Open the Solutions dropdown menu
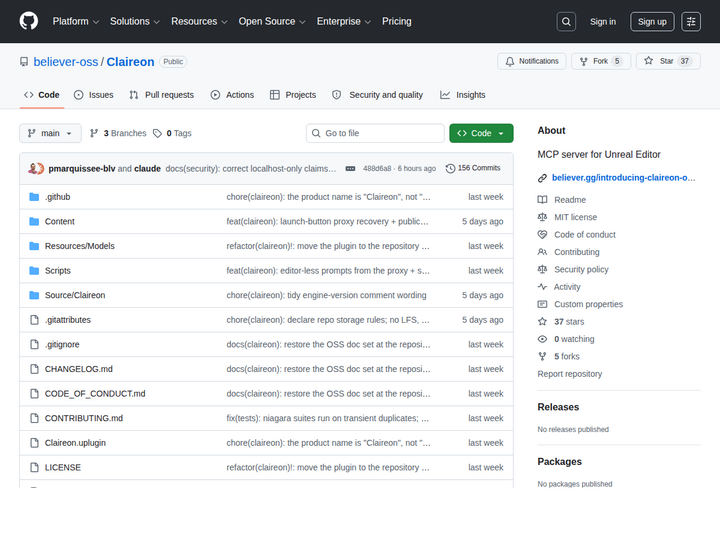Viewport: 720px width, 540px height. click(135, 22)
